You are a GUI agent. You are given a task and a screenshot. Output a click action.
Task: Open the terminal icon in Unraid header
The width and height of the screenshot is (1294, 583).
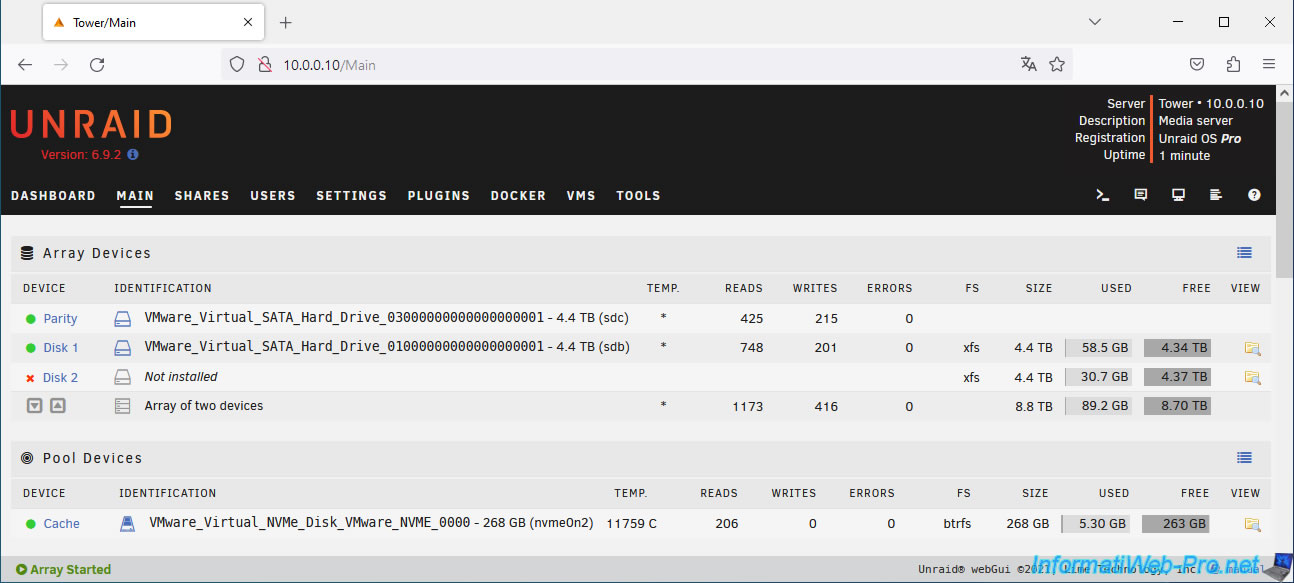tap(1103, 196)
